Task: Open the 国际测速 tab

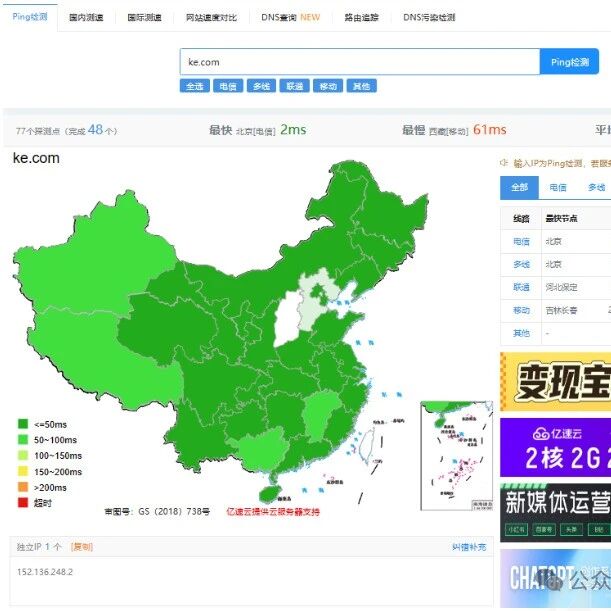Action: point(145,18)
